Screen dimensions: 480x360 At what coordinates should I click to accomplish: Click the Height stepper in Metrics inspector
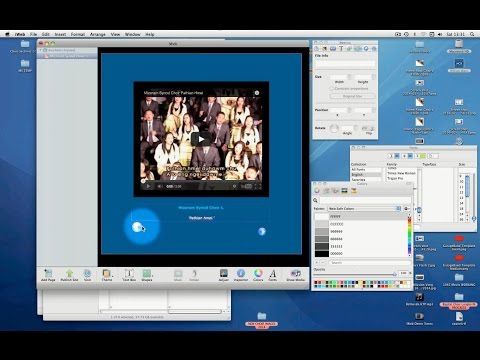tap(374, 77)
